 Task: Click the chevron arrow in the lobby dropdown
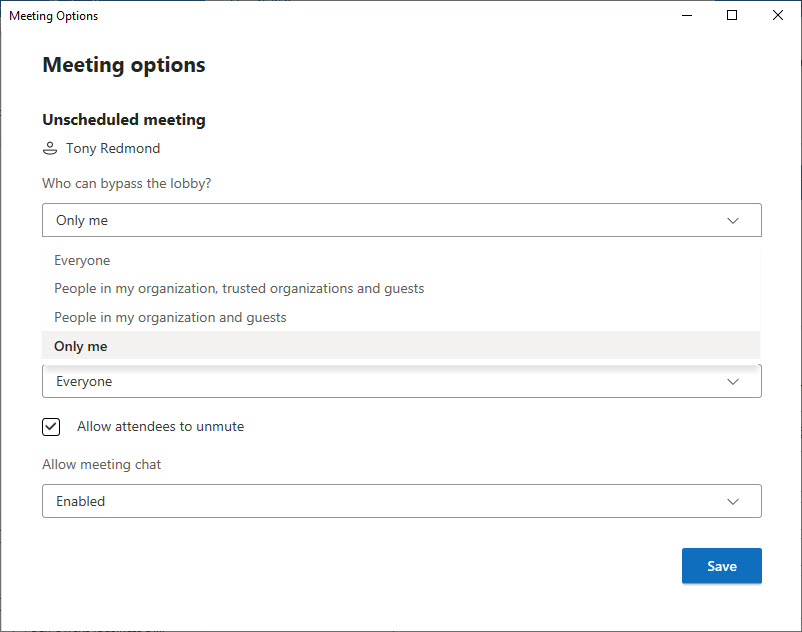(x=733, y=220)
